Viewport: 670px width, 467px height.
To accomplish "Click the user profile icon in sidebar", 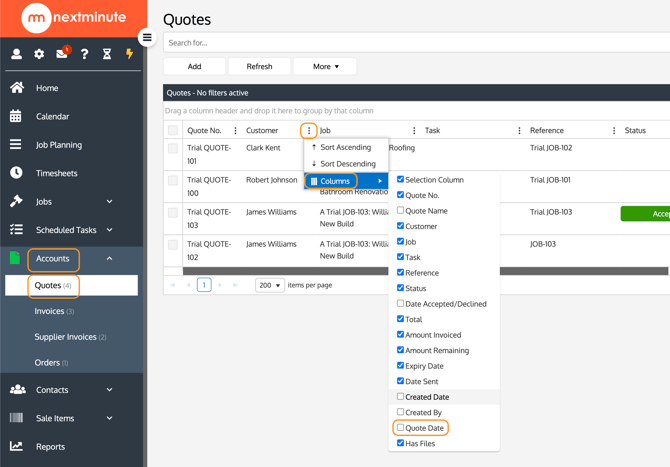I will 16,54.
